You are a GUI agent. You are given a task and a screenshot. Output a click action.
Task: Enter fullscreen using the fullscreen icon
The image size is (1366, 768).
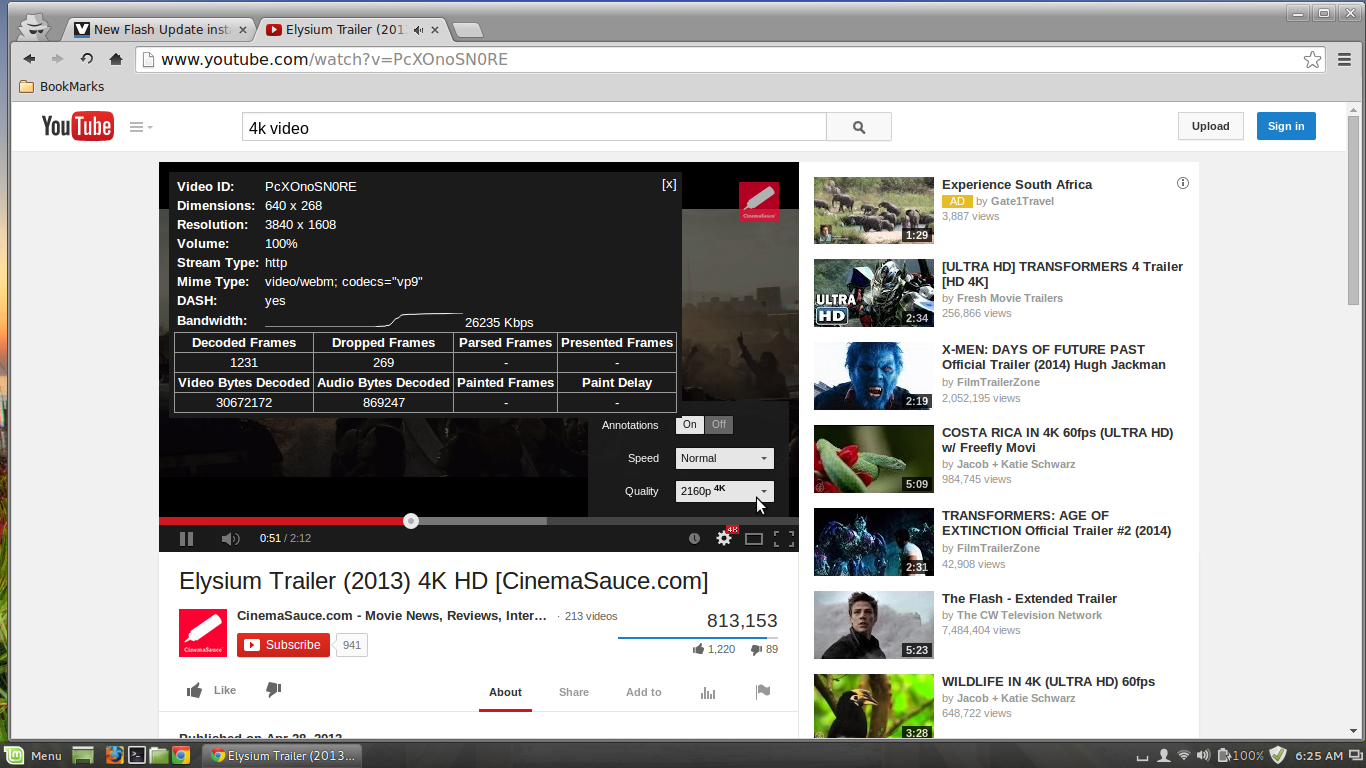pos(784,539)
